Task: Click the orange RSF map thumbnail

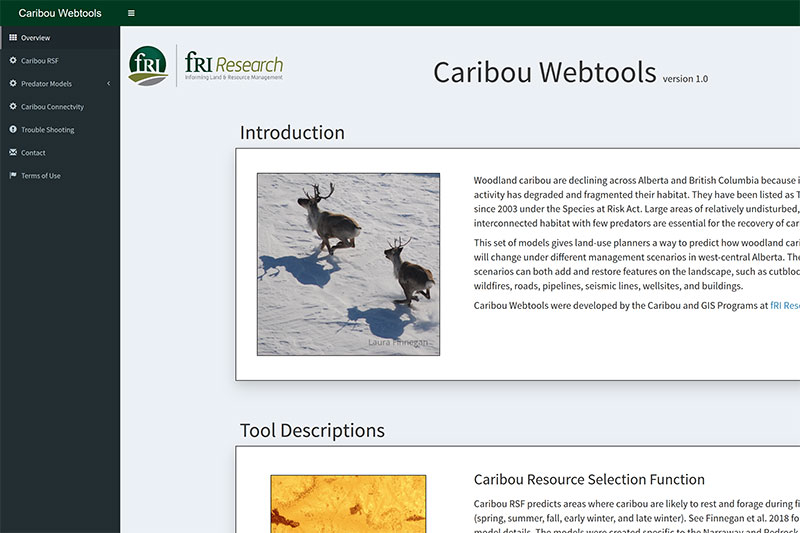Action: click(x=348, y=504)
